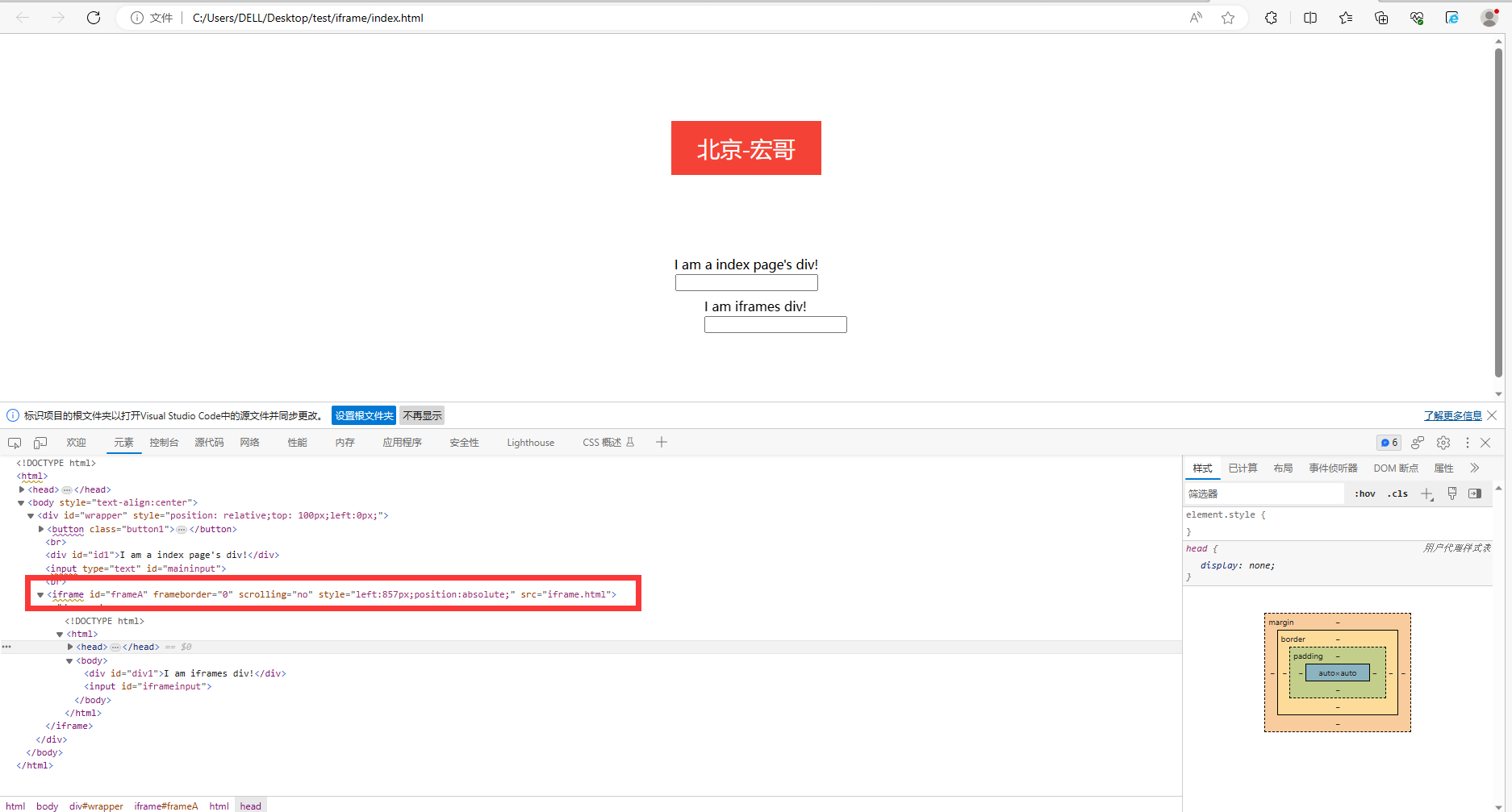The width and height of the screenshot is (1512, 812).
Task: Open the 已计算 tab in the sidebar
Action: point(1243,468)
